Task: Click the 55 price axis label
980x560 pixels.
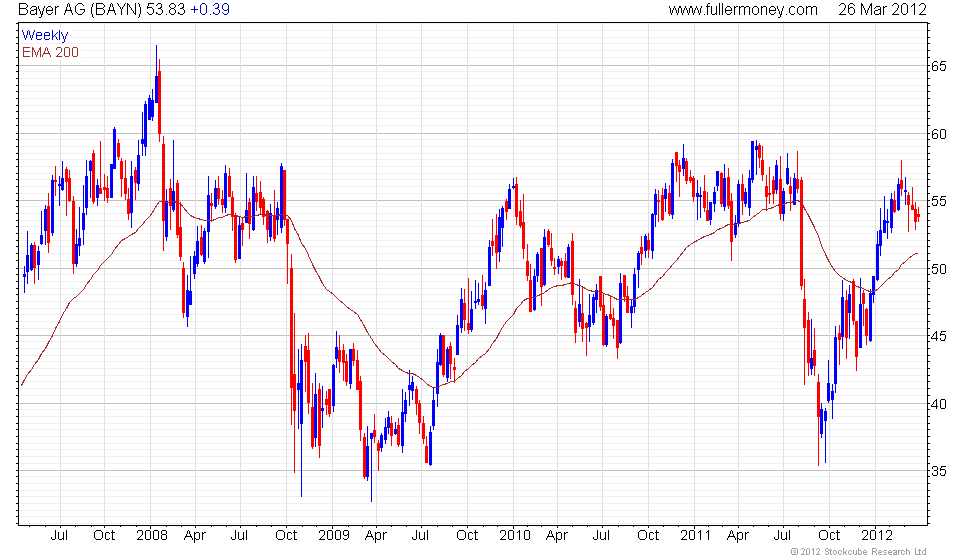Action: [x=939, y=202]
